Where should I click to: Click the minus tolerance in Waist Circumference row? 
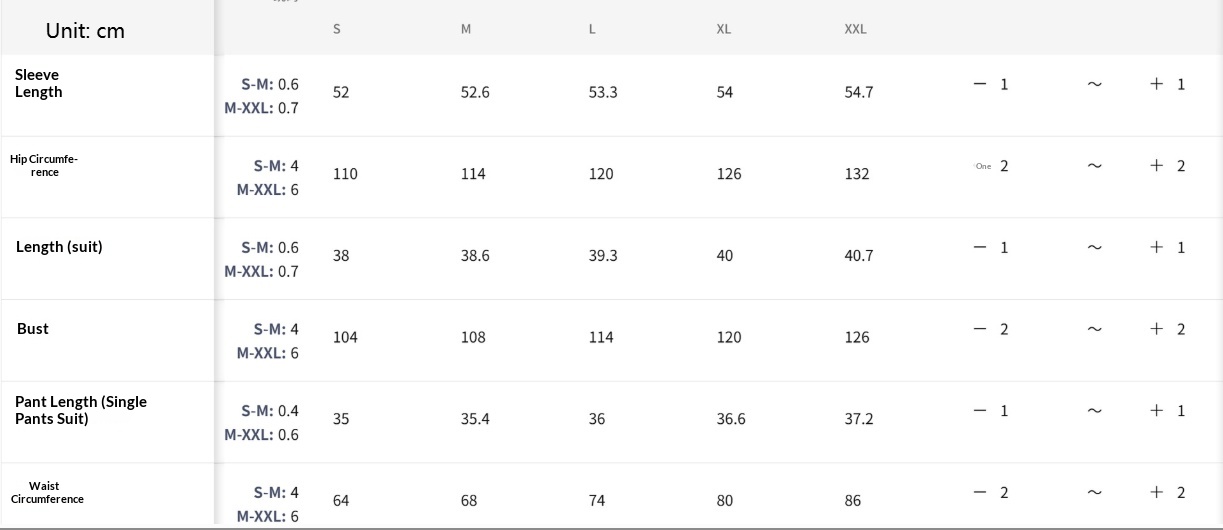coord(991,492)
